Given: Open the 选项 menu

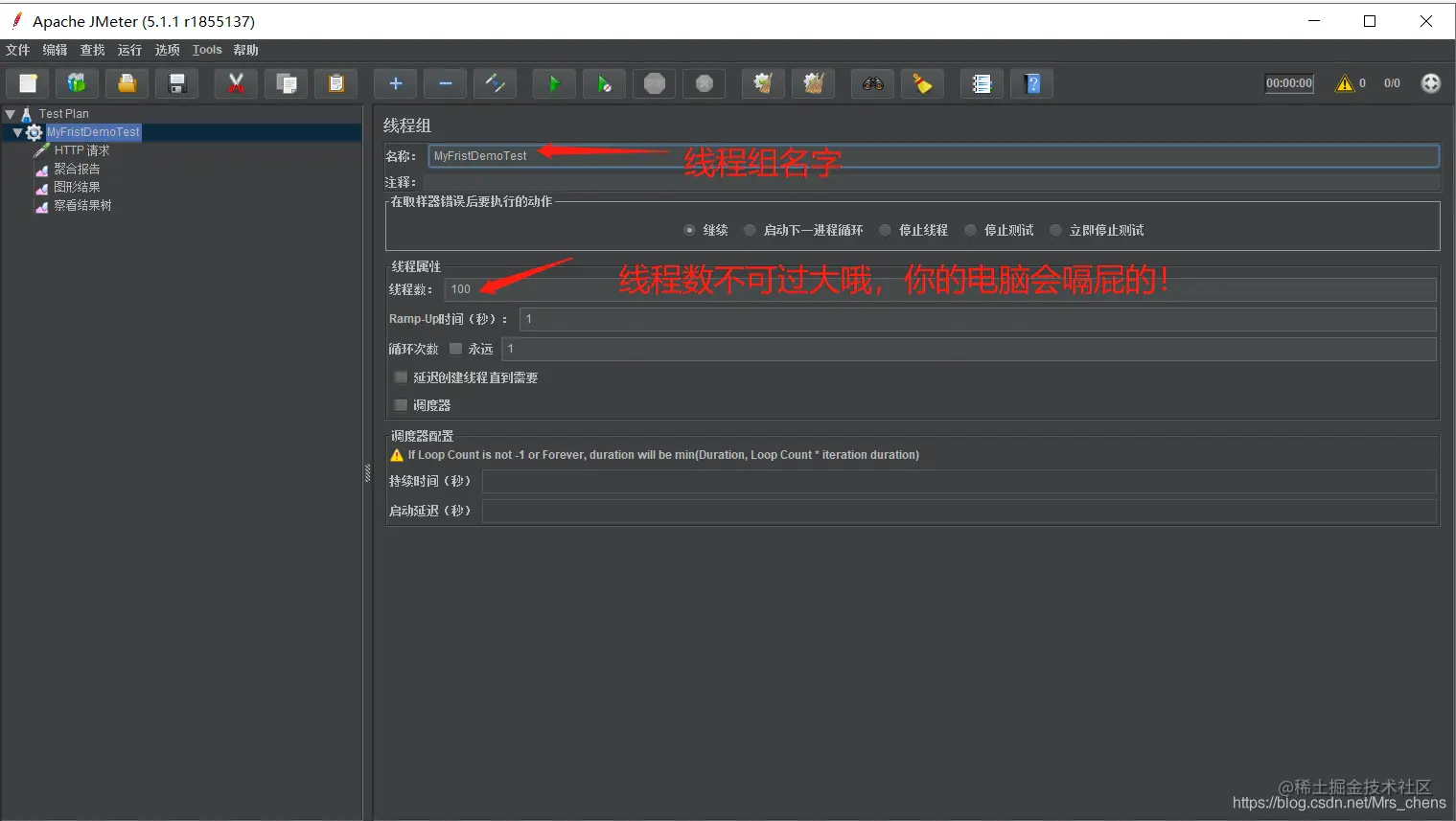Looking at the screenshot, I should pyautogui.click(x=167, y=50).
